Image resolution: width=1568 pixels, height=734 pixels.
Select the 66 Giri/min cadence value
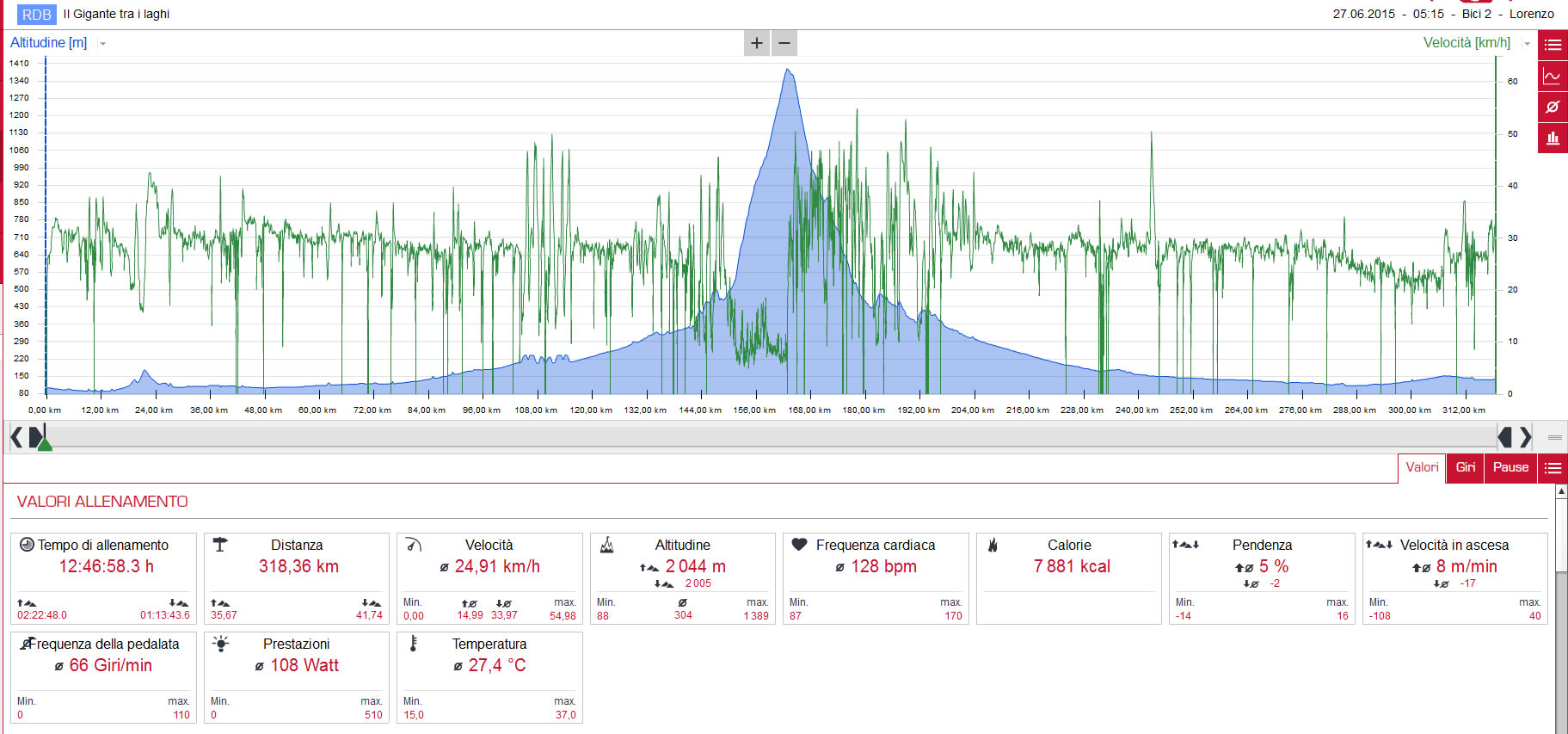click(x=110, y=665)
